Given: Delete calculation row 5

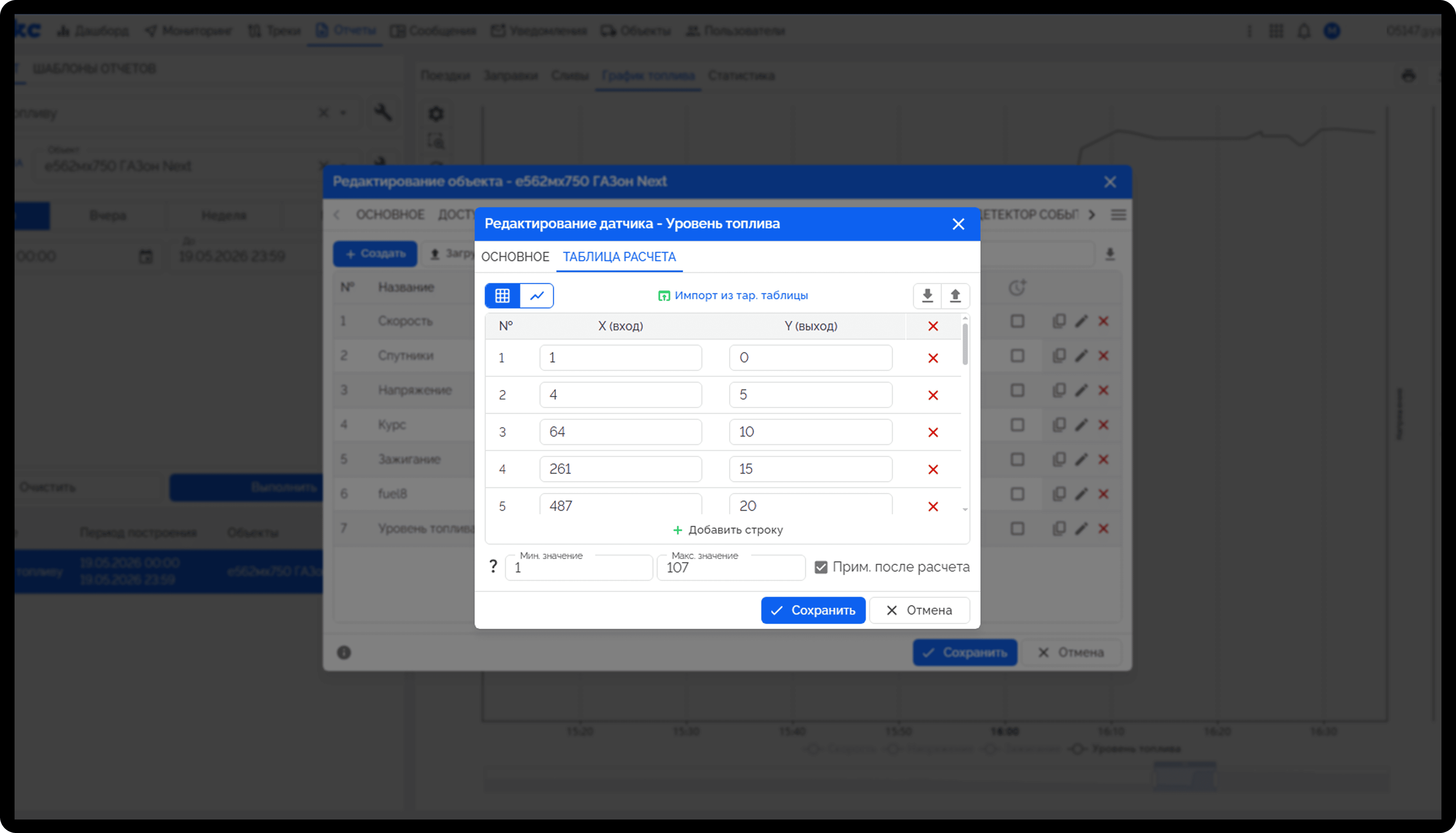Looking at the screenshot, I should pos(933,506).
